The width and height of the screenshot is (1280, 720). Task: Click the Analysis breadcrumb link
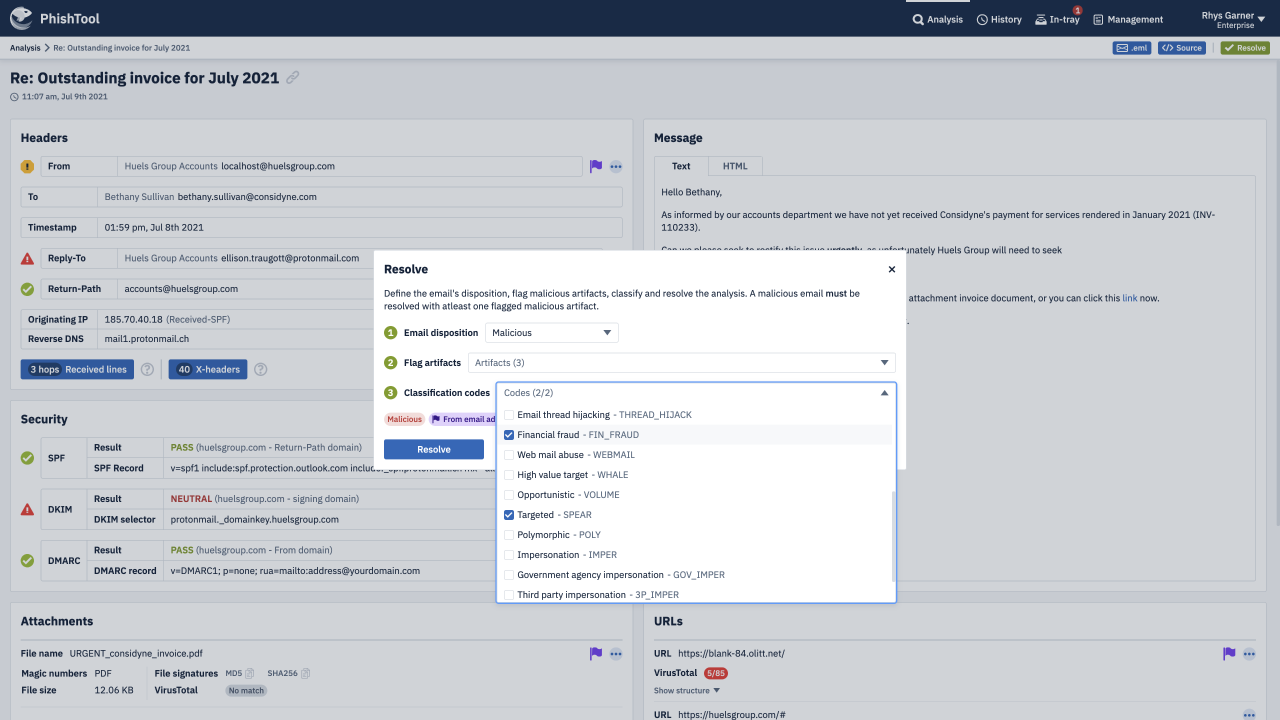click(x=25, y=48)
